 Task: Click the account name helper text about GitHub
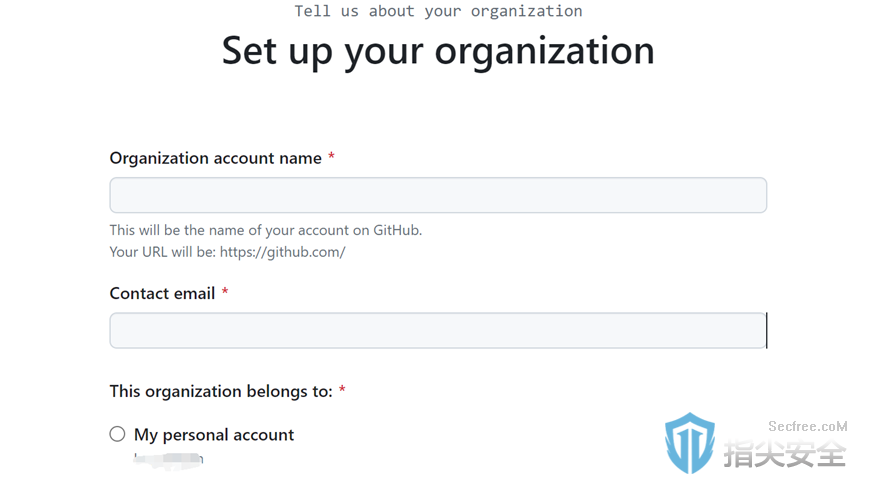(266, 230)
